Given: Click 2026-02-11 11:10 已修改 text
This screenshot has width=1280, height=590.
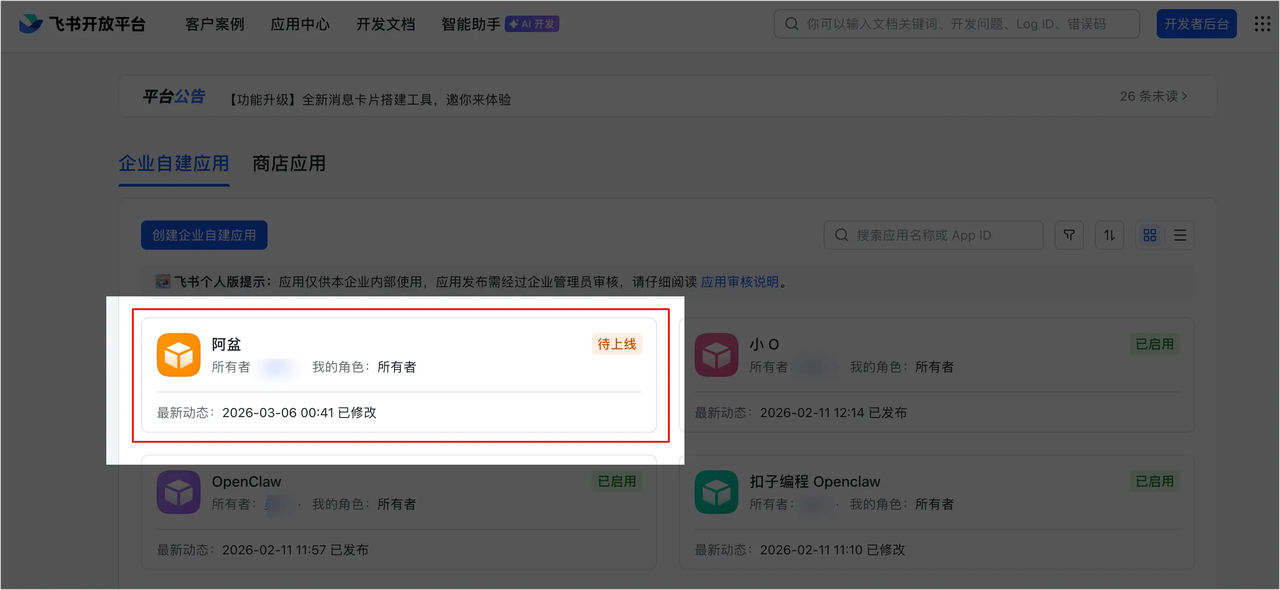Looking at the screenshot, I should tap(833, 549).
